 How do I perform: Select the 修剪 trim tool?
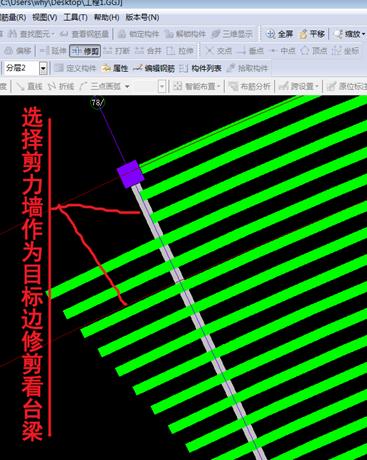tap(85, 51)
